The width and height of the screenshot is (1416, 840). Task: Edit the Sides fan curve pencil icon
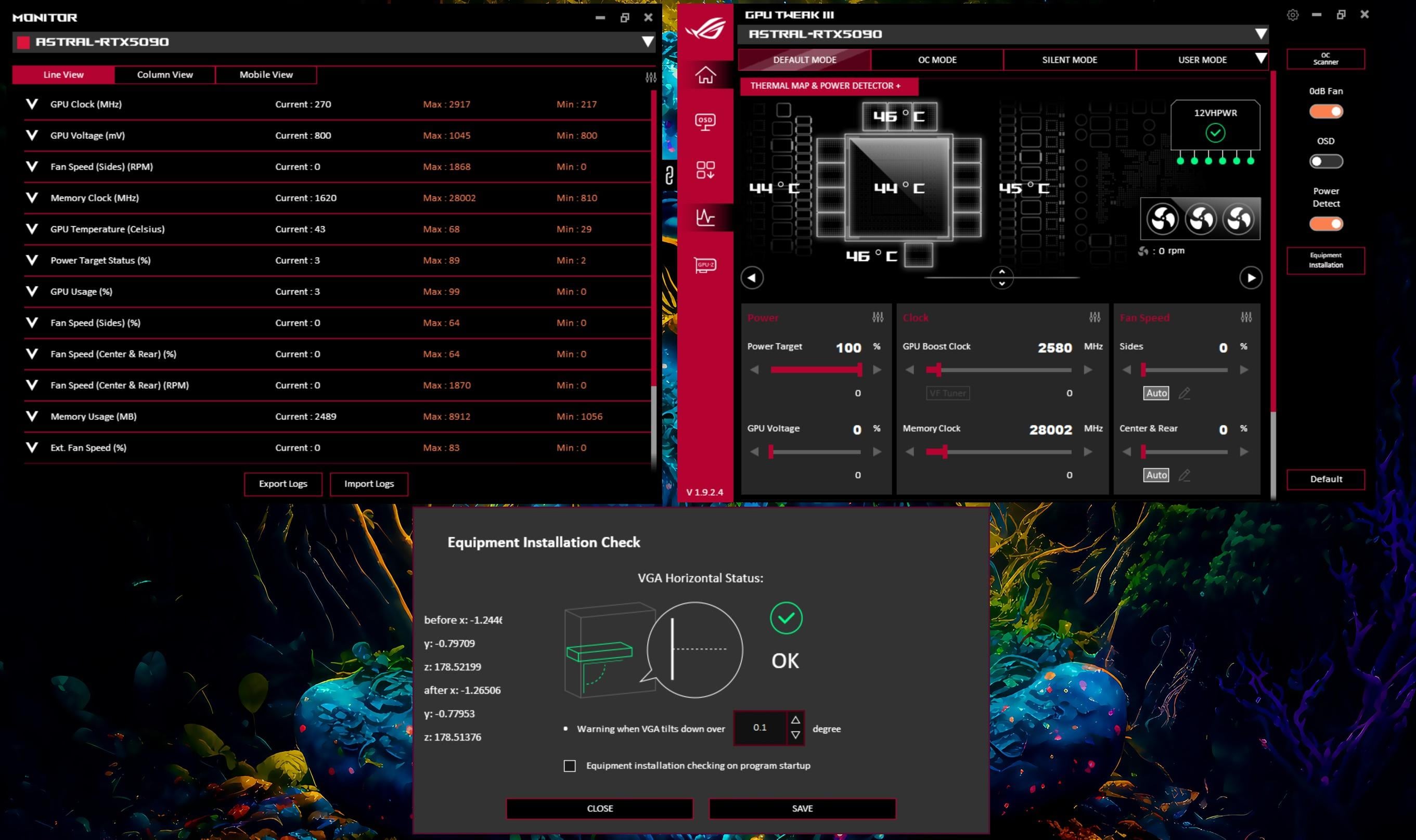(x=1184, y=393)
